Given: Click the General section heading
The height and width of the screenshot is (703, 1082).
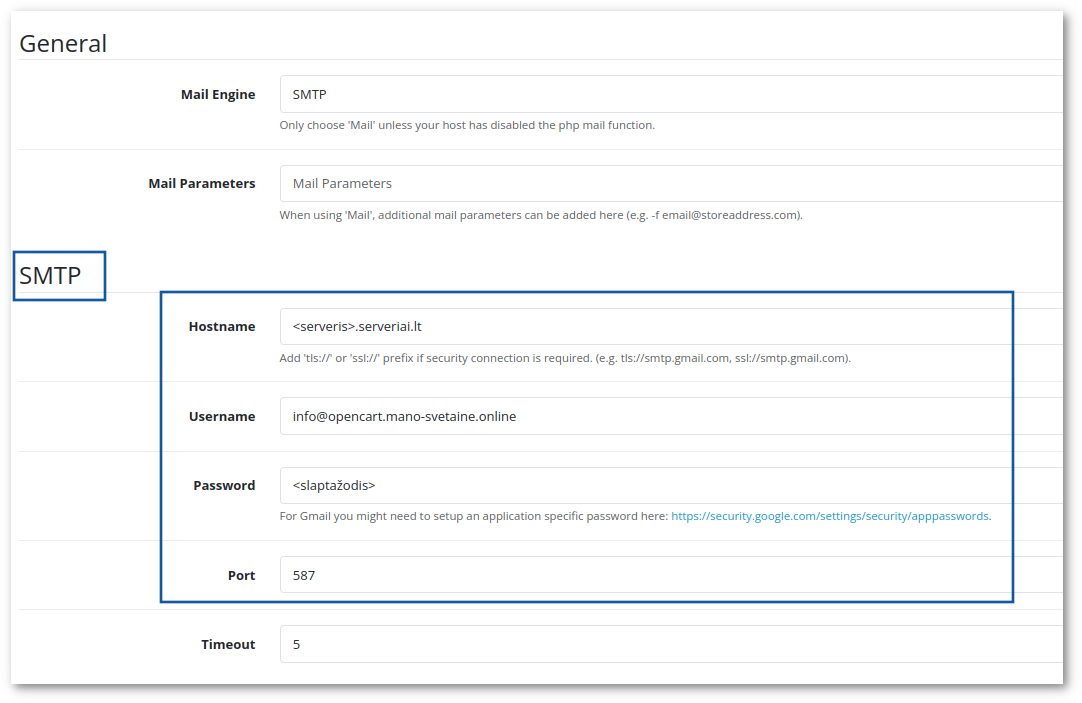Looking at the screenshot, I should (x=63, y=43).
